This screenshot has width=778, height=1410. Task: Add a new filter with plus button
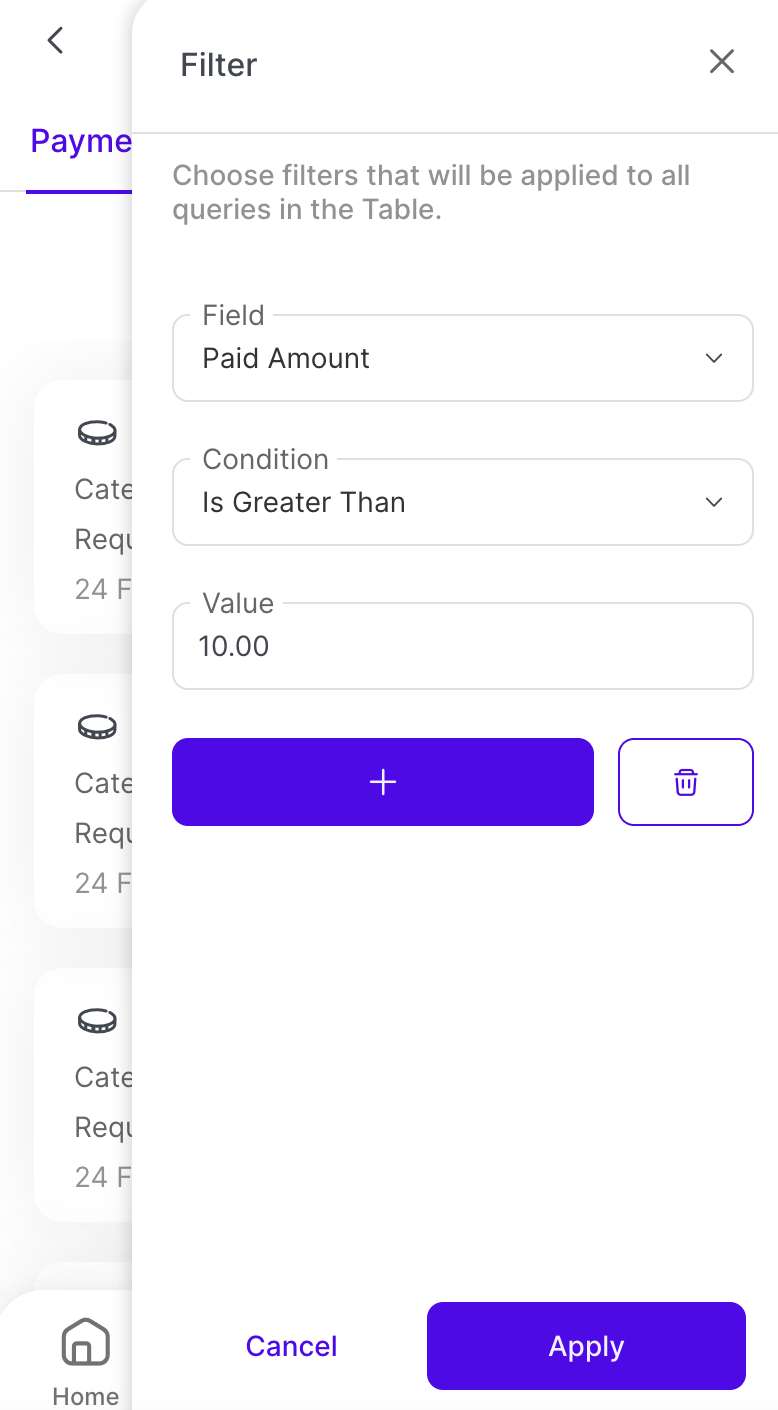click(383, 782)
